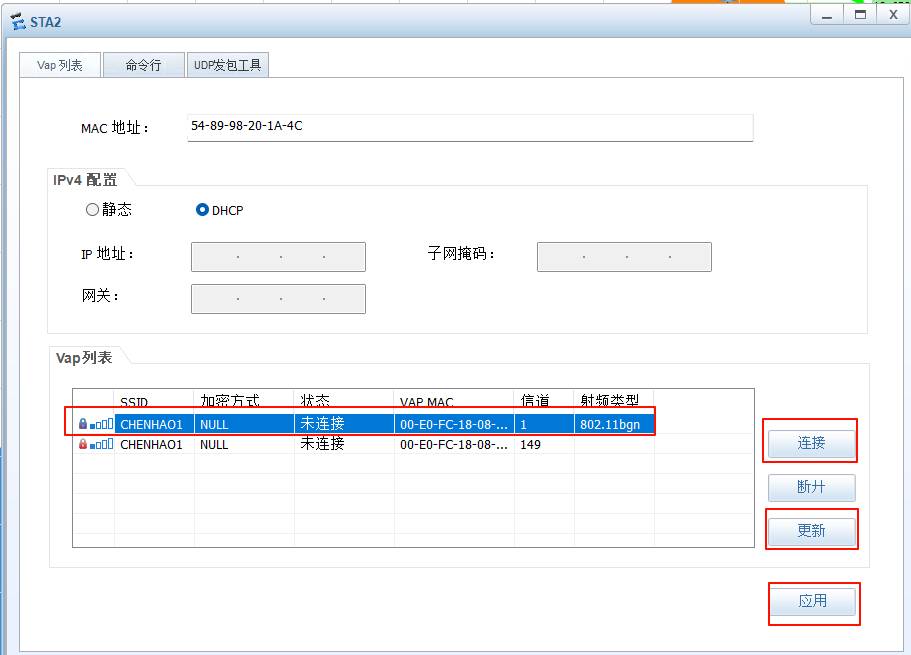This screenshot has width=911, height=655.
Task: Click the channel value 149
Action: click(x=530, y=445)
